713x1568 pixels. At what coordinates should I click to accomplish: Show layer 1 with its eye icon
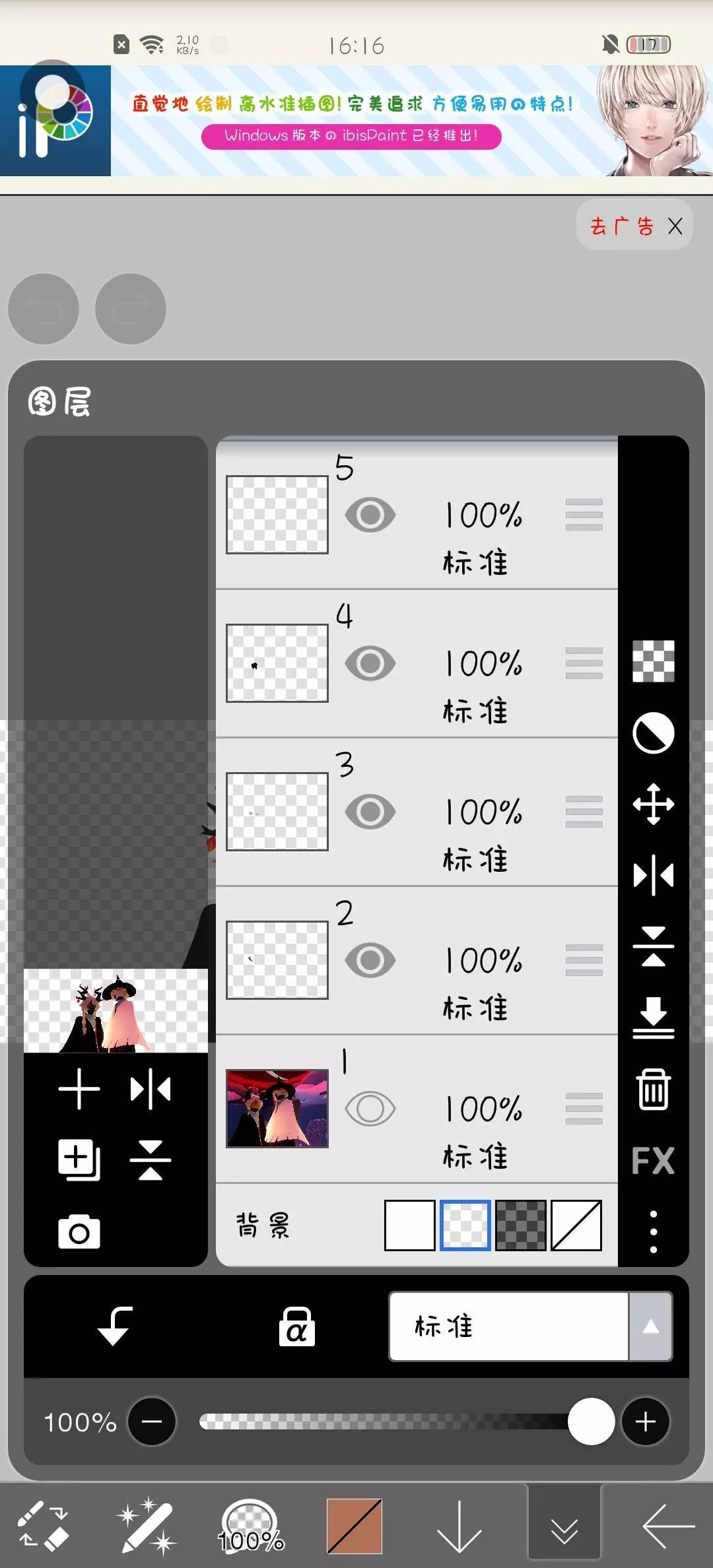click(x=370, y=1109)
